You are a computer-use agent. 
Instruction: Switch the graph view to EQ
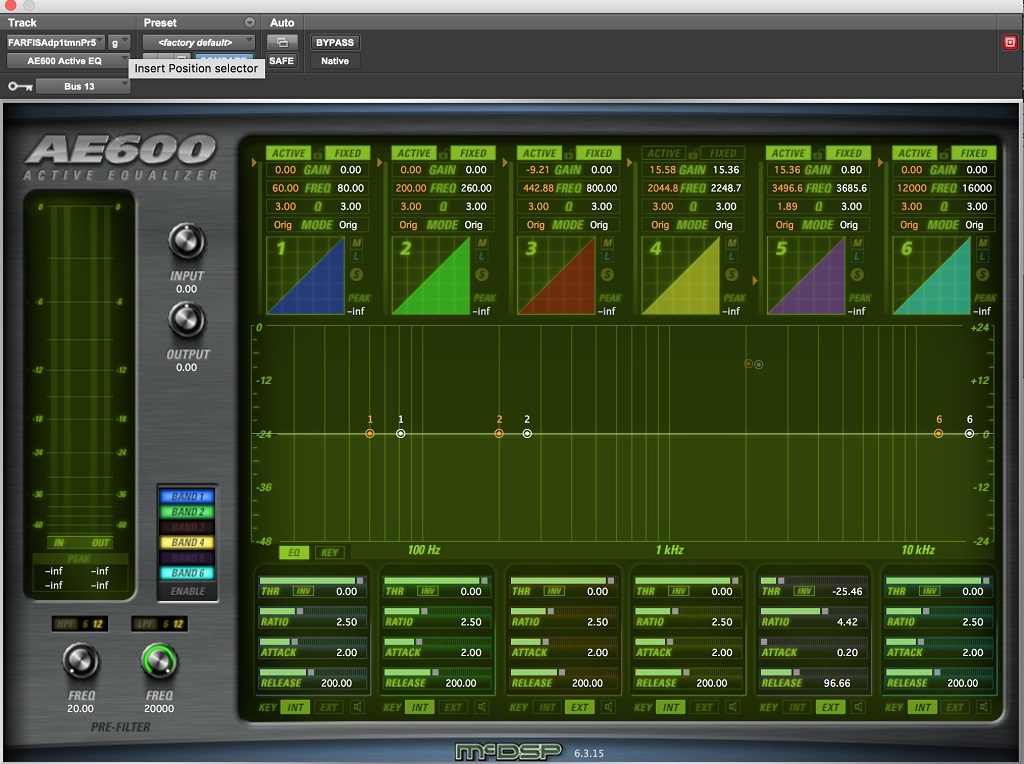coord(294,552)
